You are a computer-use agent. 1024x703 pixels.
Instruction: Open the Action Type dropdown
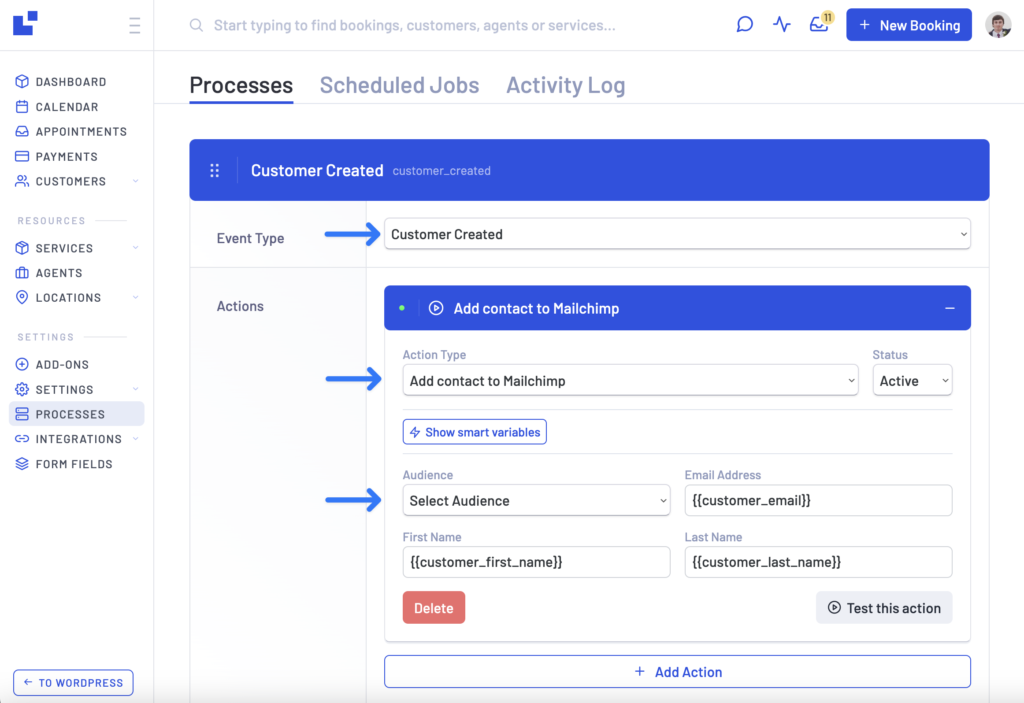point(630,381)
